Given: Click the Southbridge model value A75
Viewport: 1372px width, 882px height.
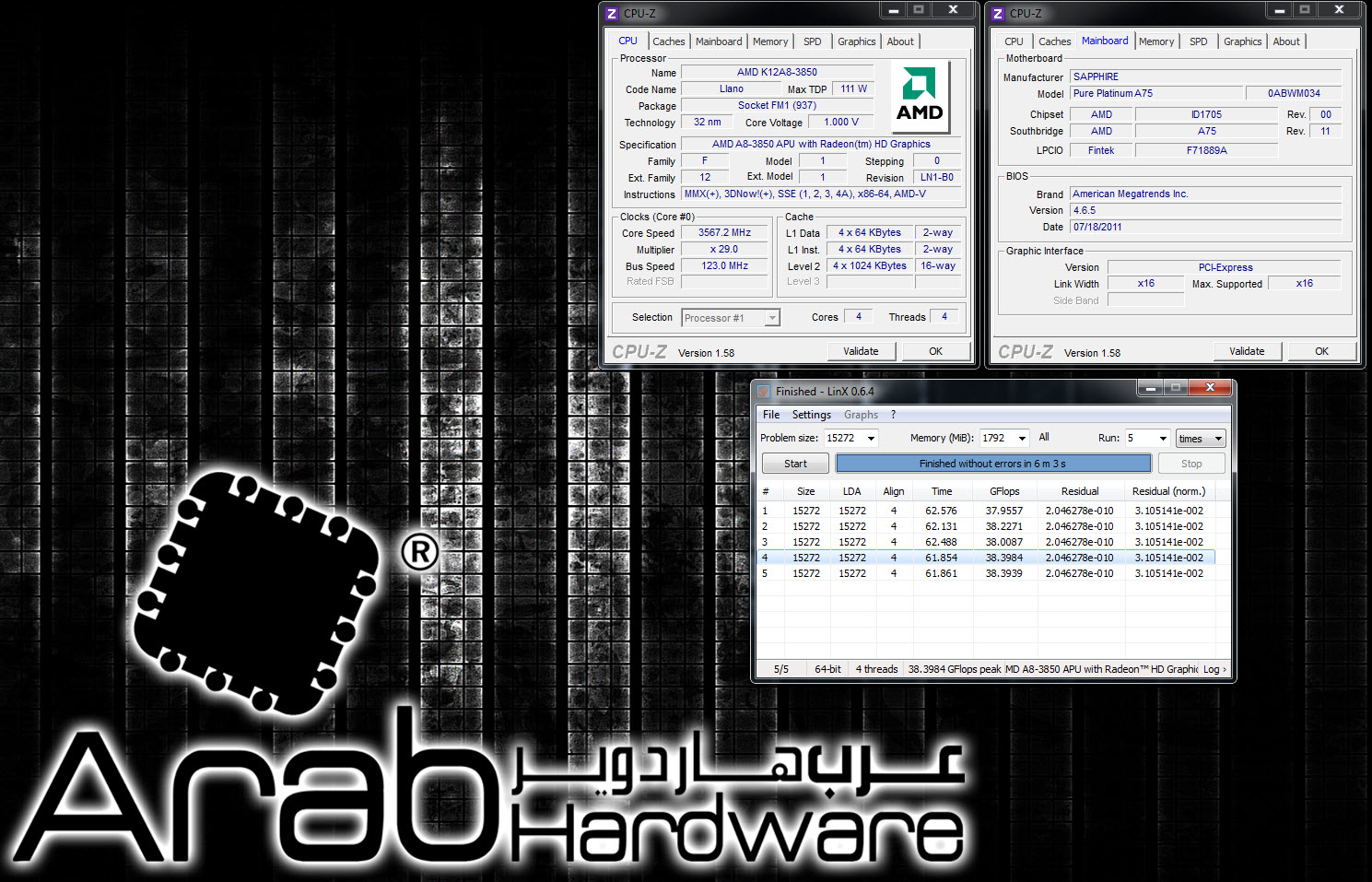Looking at the screenshot, I should point(1206,131).
